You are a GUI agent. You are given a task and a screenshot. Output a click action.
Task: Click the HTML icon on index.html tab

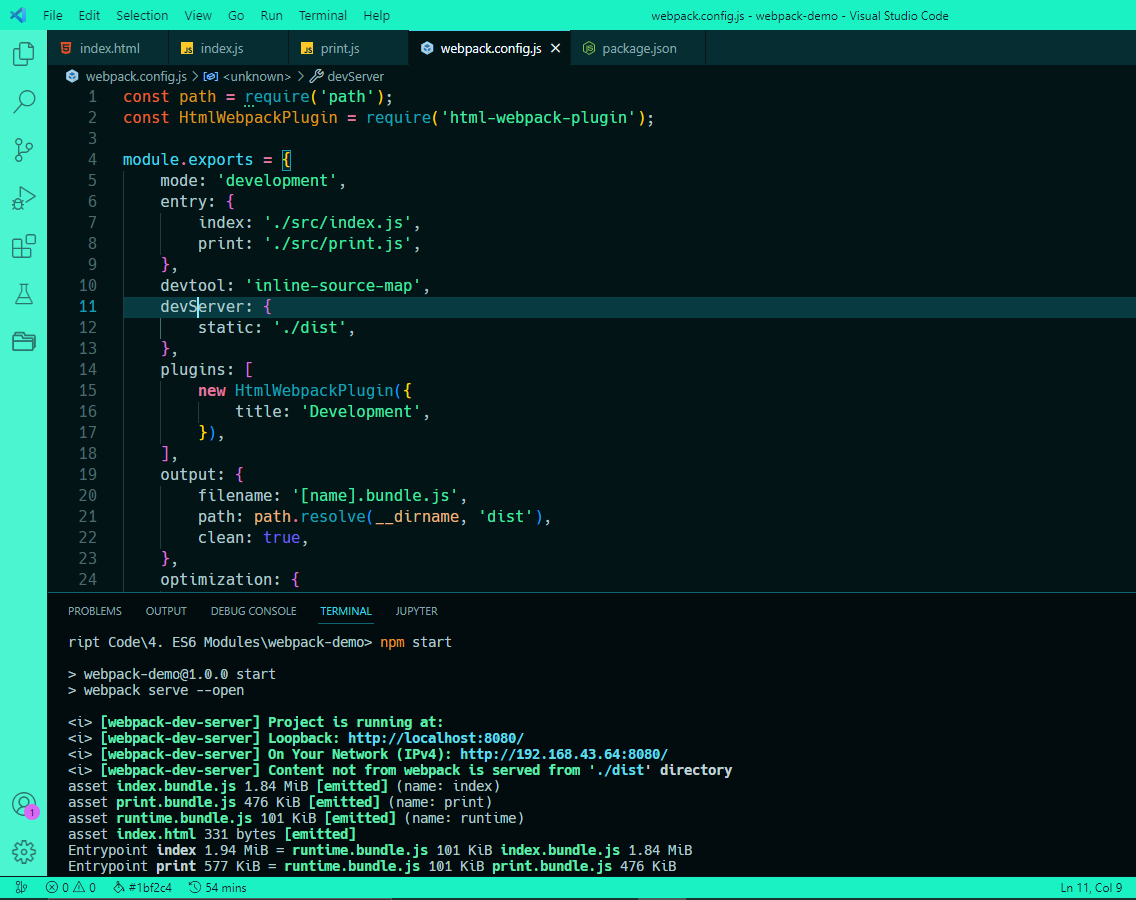click(x=66, y=48)
